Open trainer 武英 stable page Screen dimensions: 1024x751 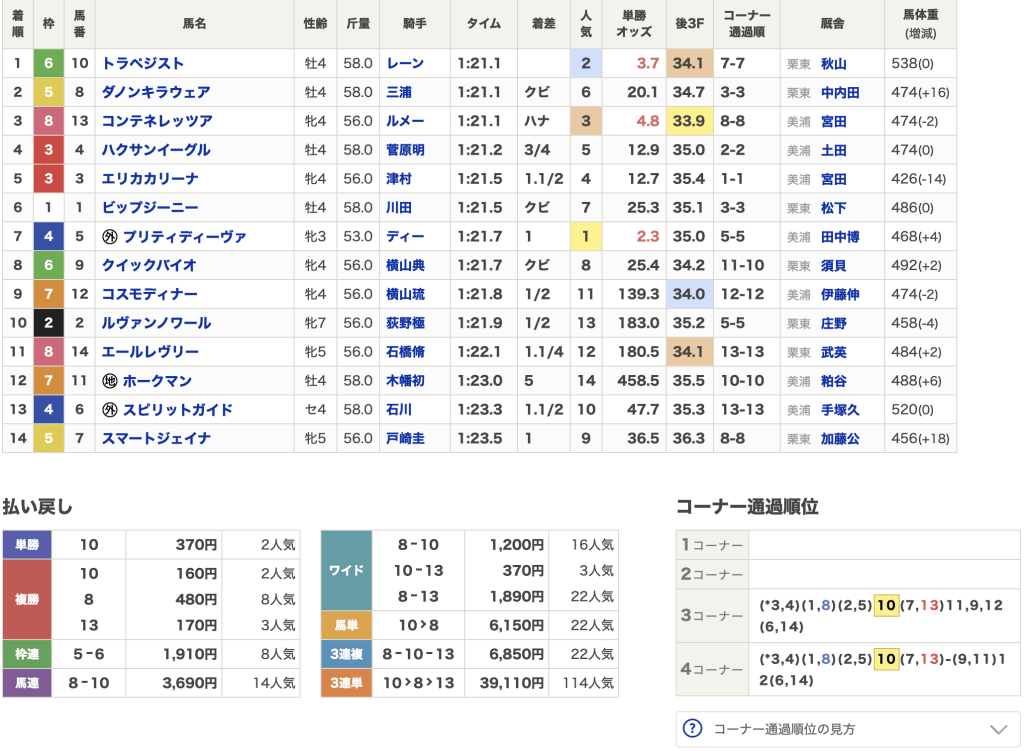pos(833,352)
